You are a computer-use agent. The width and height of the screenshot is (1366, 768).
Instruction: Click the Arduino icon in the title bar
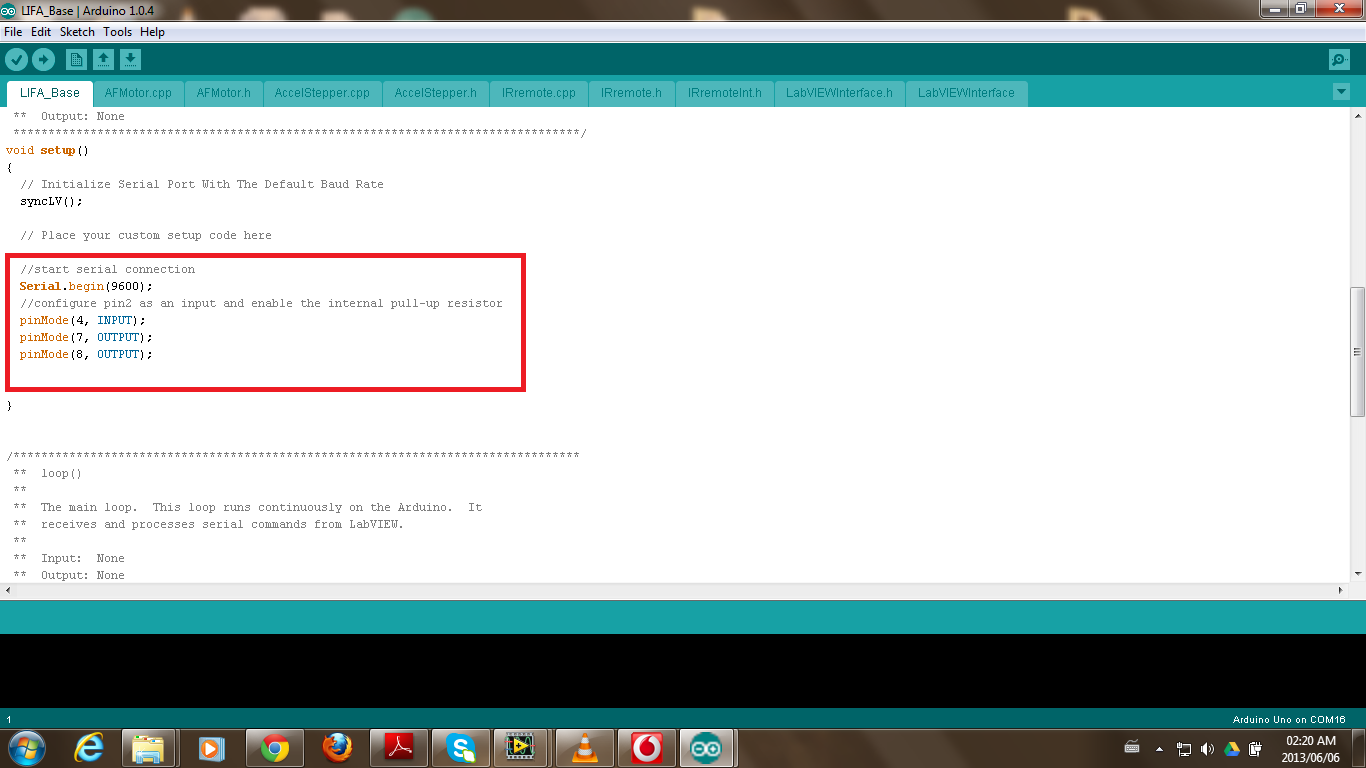9,9
